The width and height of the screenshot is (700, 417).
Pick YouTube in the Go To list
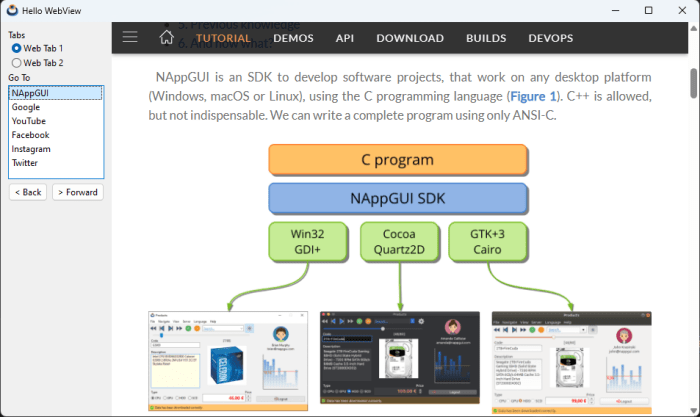28,121
